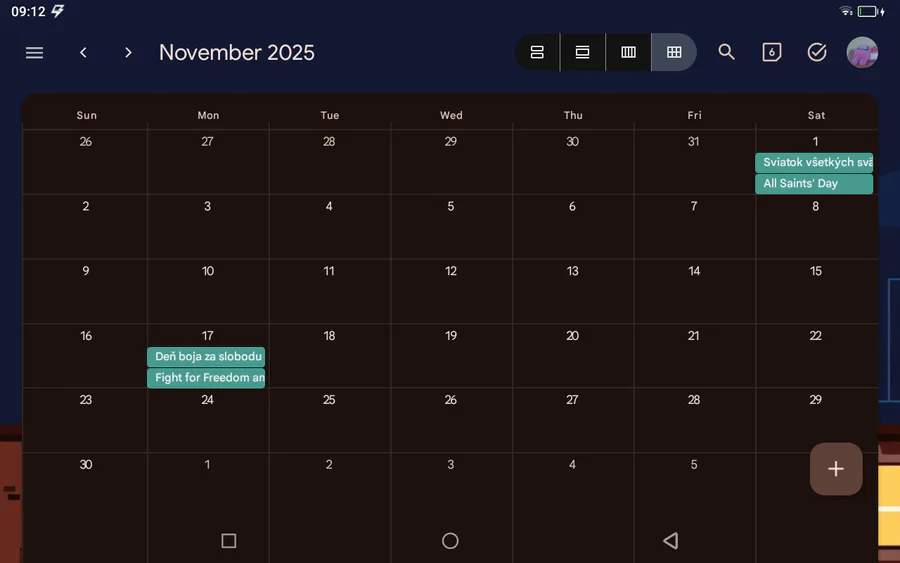Switch to day view icon

583,52
